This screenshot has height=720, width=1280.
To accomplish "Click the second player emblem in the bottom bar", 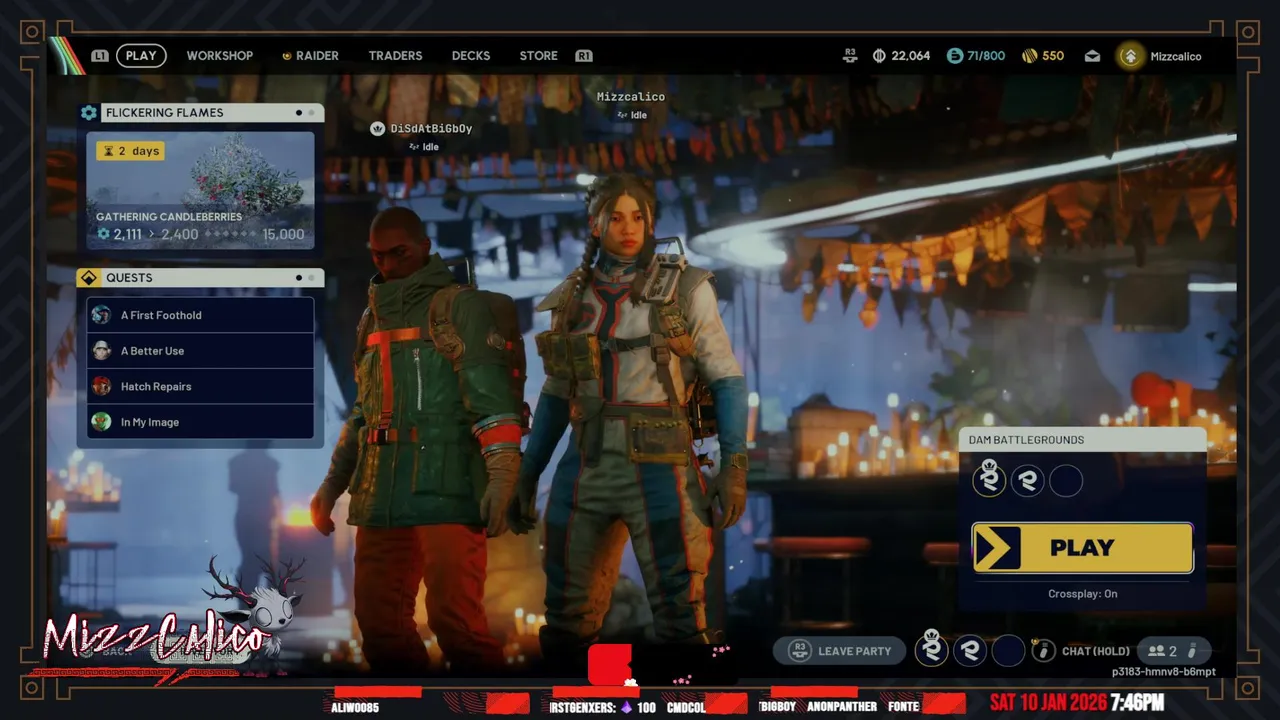I will [969, 651].
